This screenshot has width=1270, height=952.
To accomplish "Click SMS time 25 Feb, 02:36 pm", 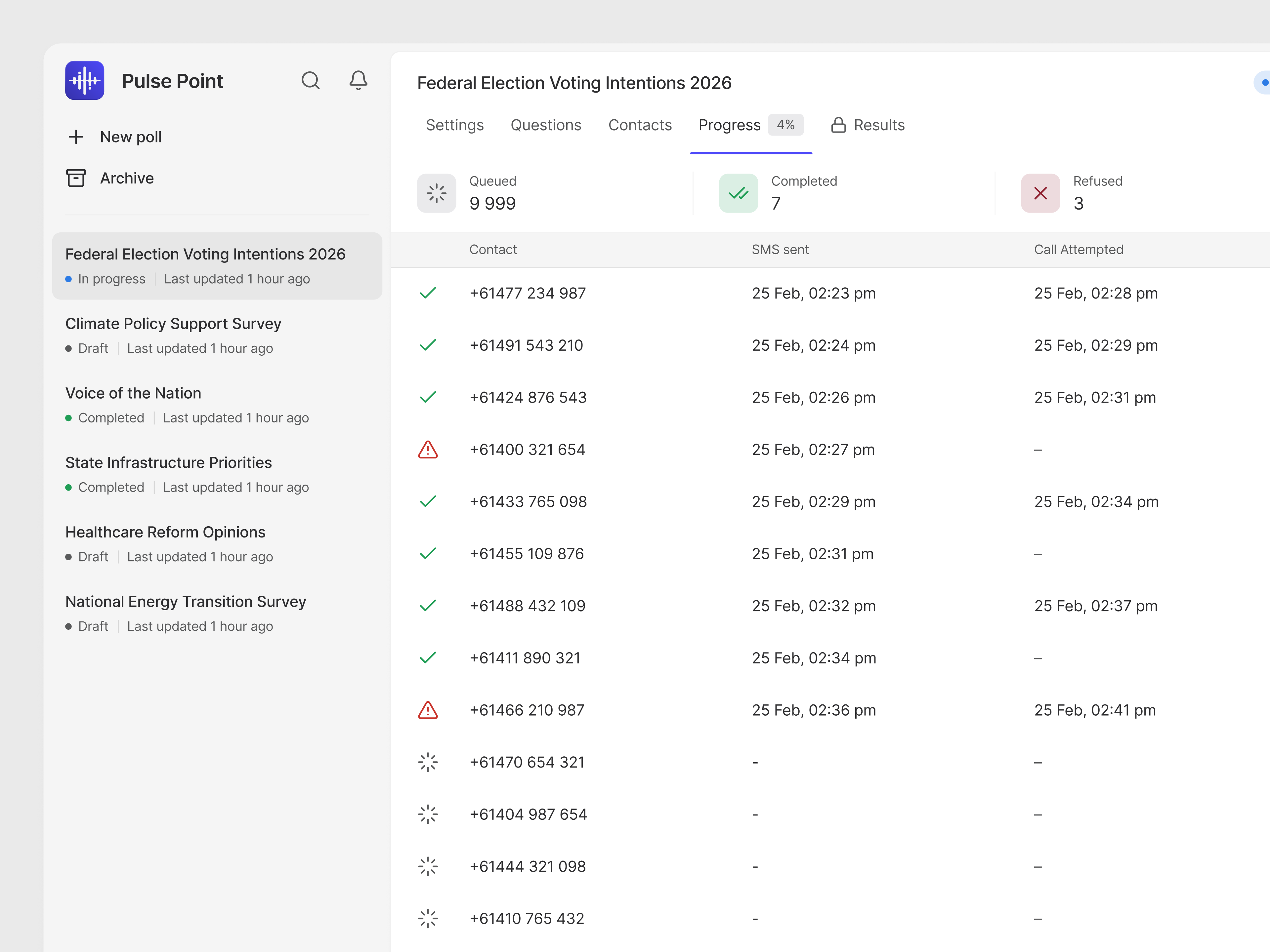I will [x=814, y=710].
